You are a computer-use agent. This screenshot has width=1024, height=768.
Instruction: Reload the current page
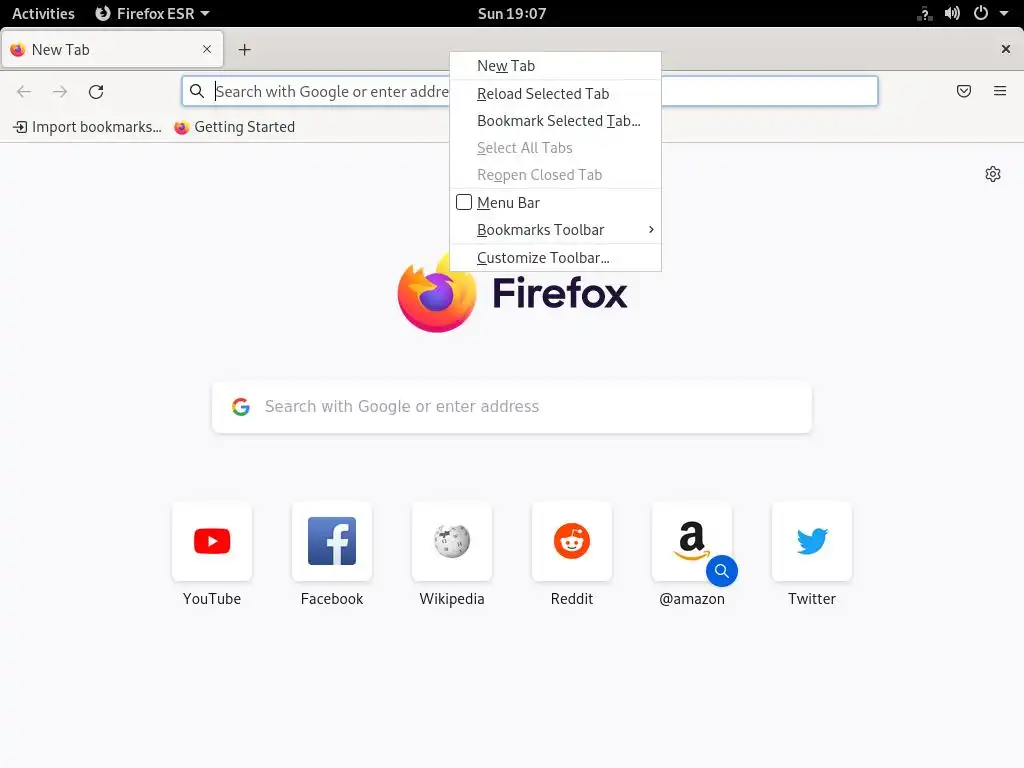tap(96, 91)
